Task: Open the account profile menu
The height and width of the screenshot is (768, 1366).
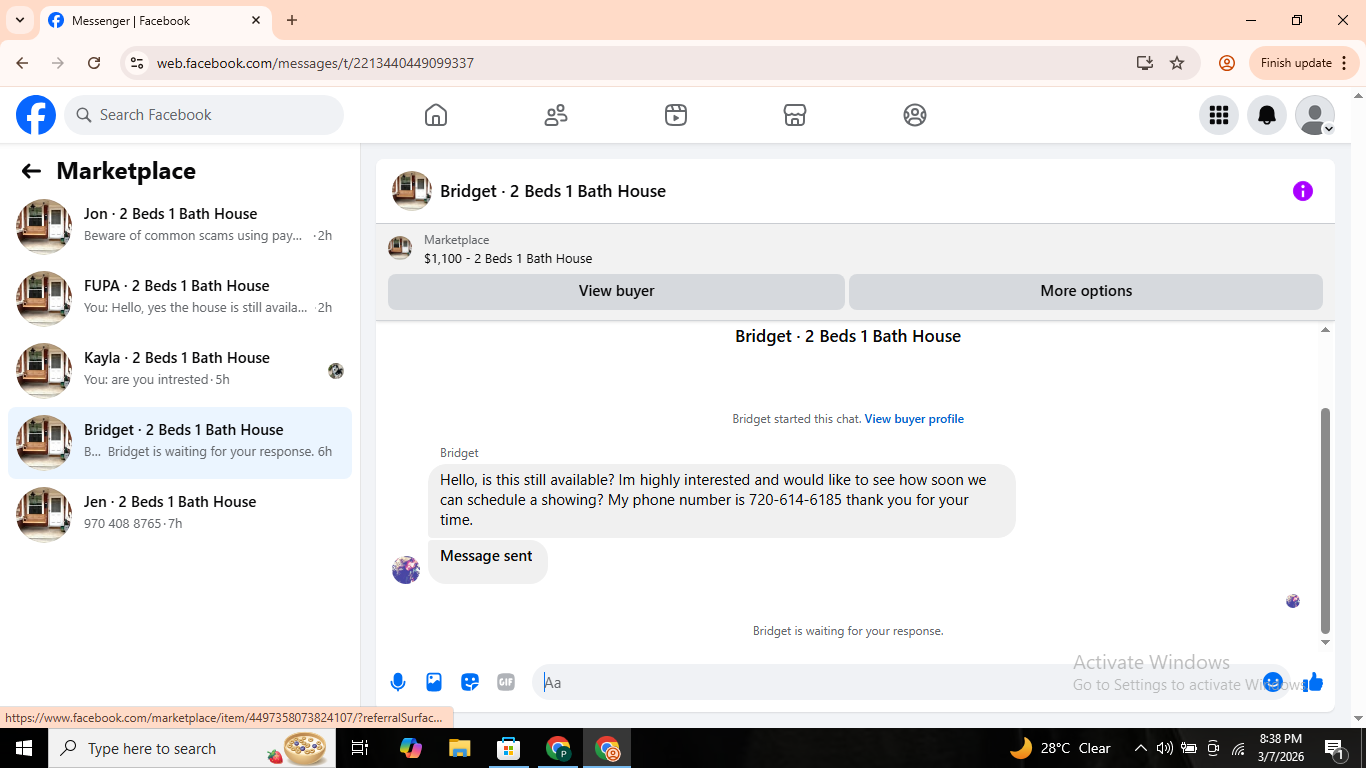Action: (x=1315, y=115)
